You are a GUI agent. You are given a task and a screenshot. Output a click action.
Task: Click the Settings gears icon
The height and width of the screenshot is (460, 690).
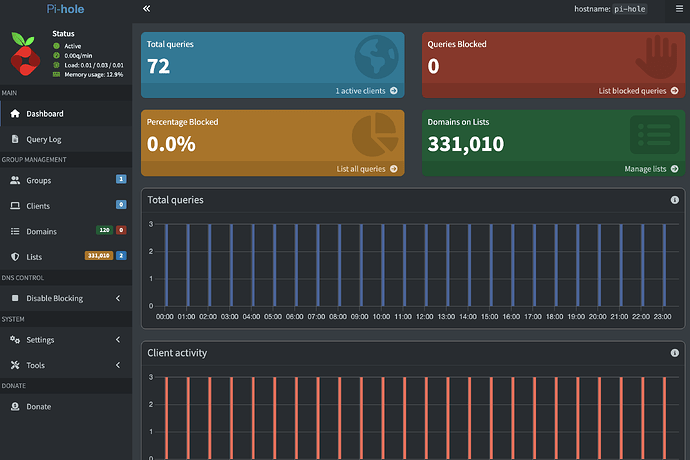15,339
